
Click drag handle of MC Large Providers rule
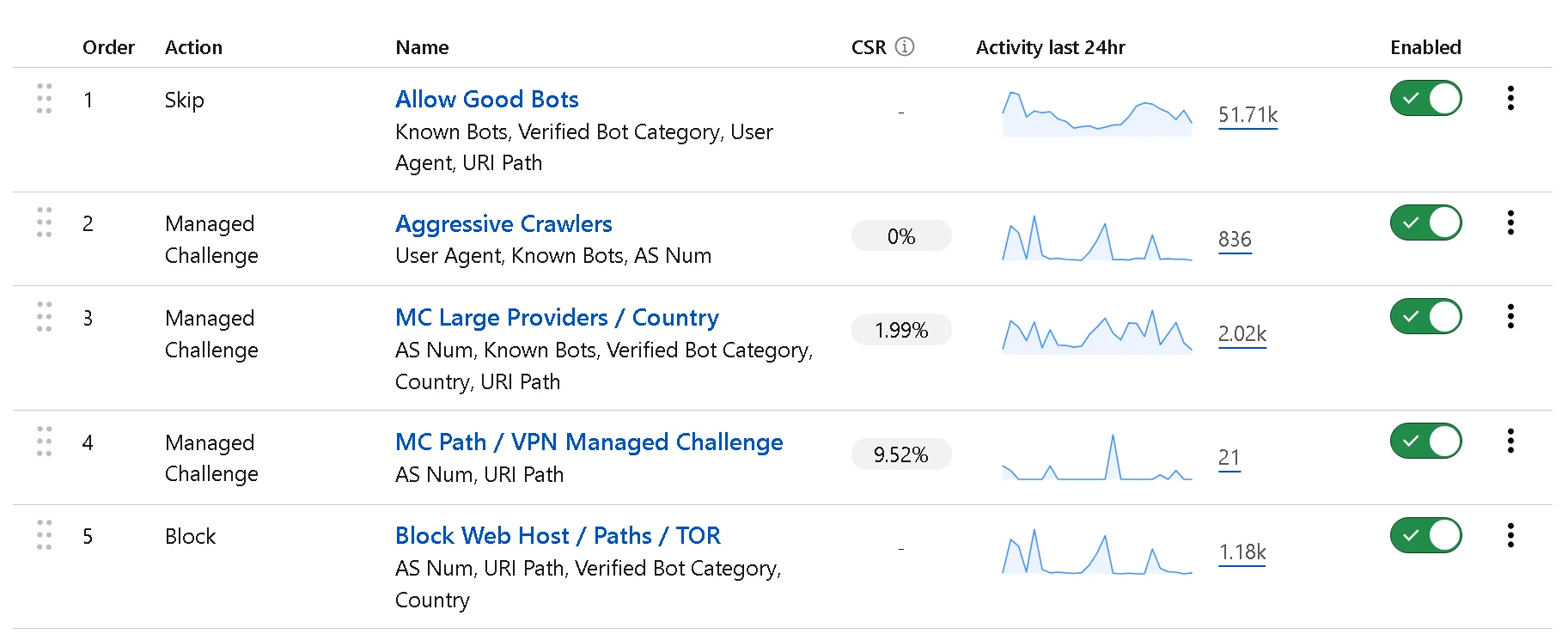45,317
